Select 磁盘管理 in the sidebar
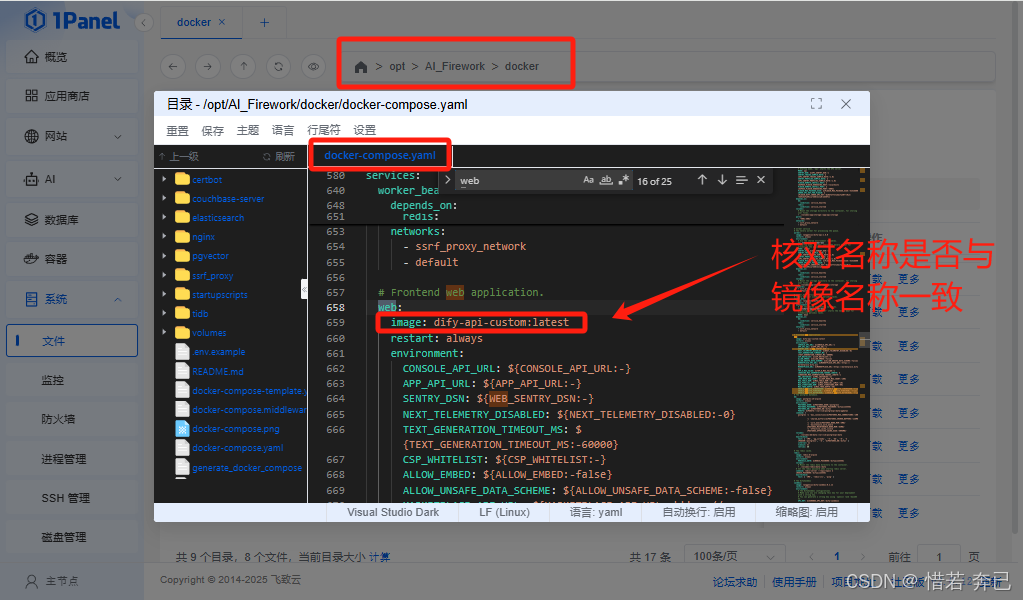This screenshot has height=600, width=1023. point(72,537)
